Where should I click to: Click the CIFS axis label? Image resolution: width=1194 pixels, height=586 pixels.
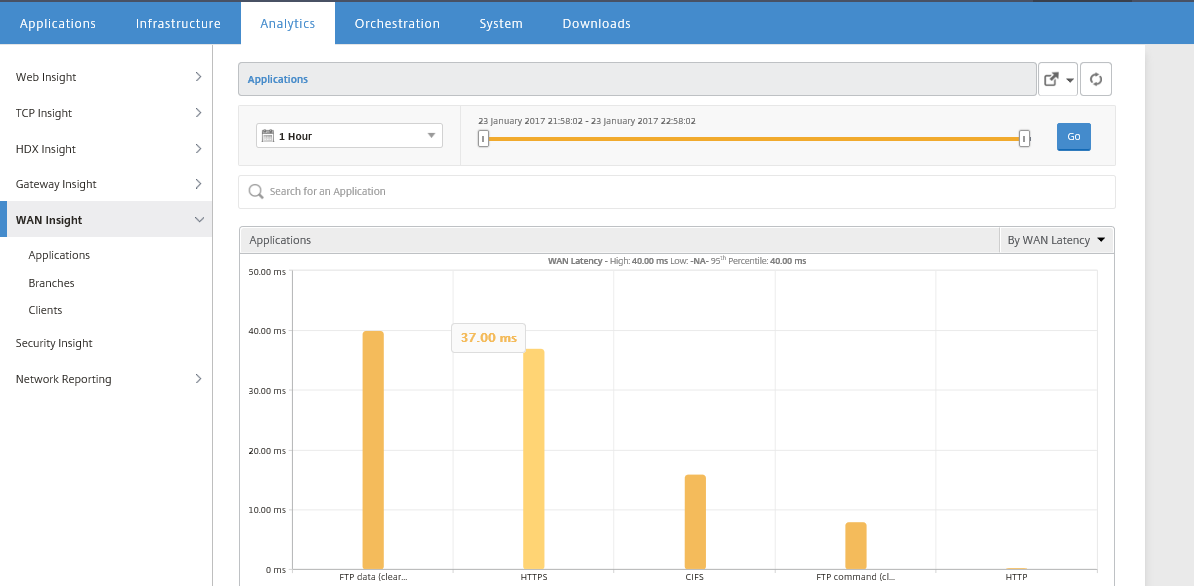694,577
